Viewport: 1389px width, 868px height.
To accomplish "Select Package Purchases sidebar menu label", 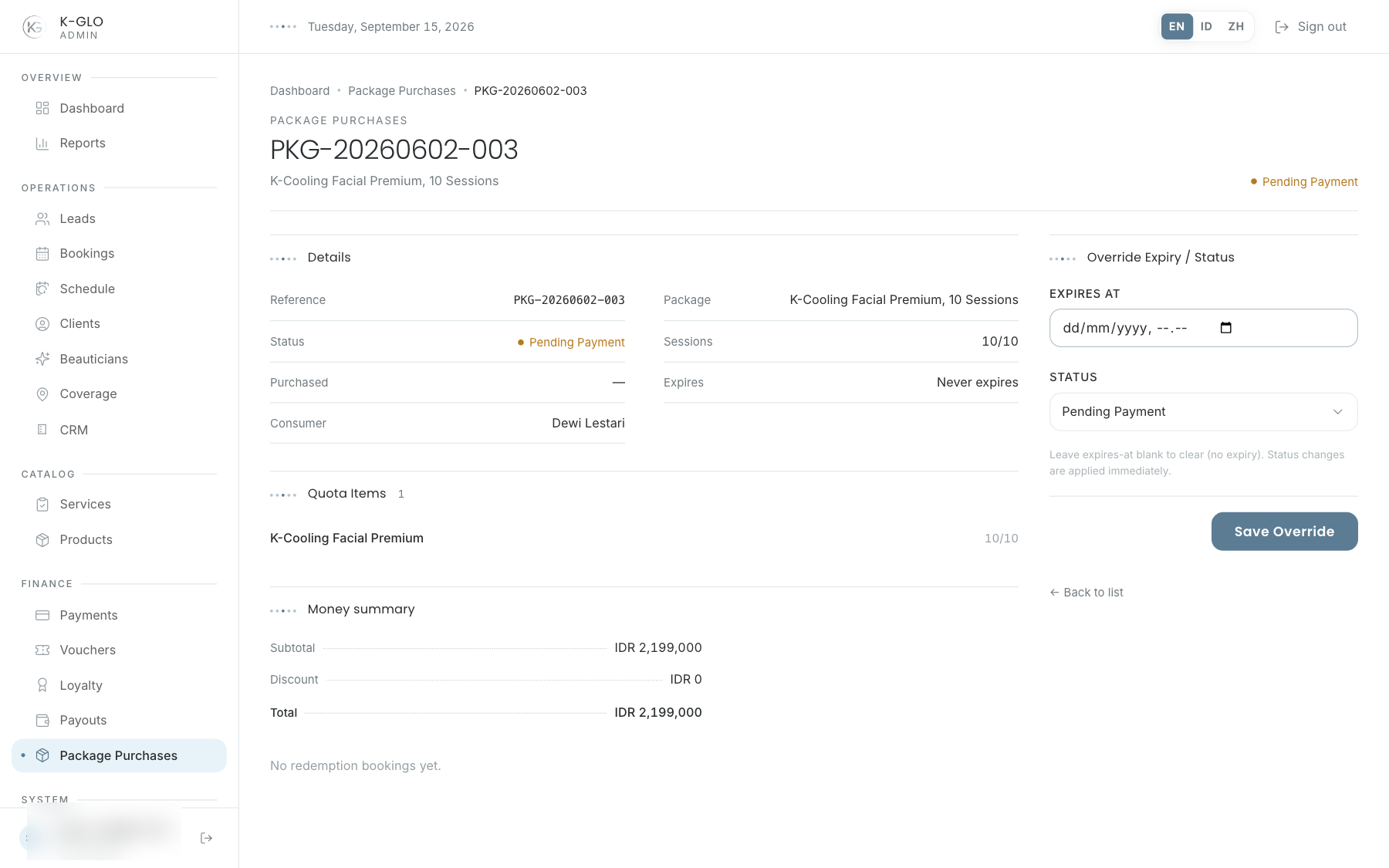I will 119,756.
